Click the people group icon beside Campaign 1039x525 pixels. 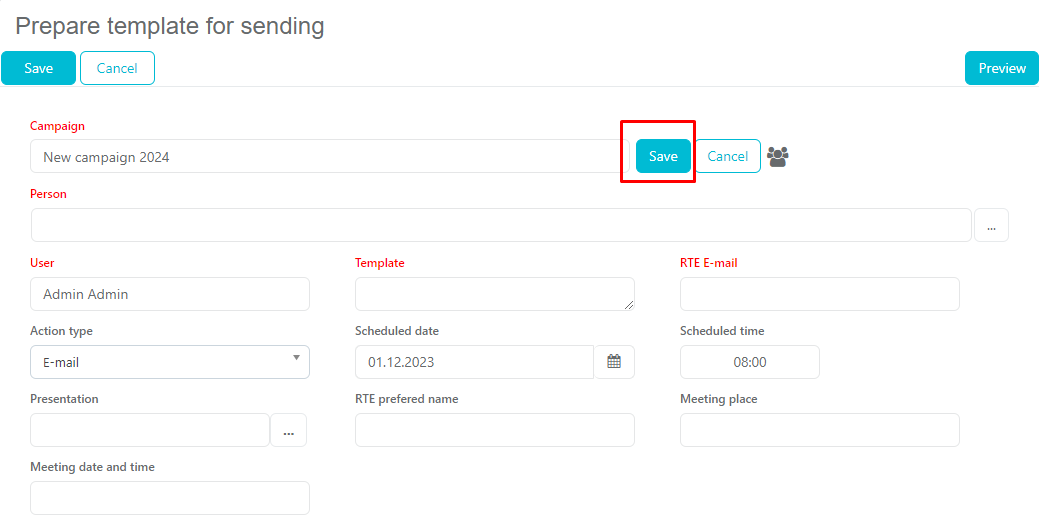pyautogui.click(x=777, y=156)
